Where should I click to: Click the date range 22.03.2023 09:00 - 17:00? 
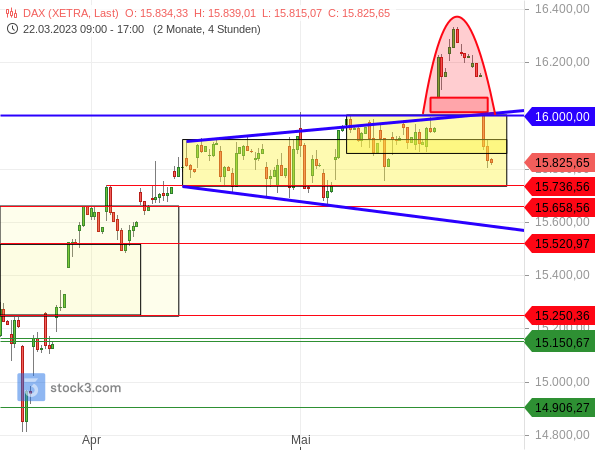click(83, 29)
